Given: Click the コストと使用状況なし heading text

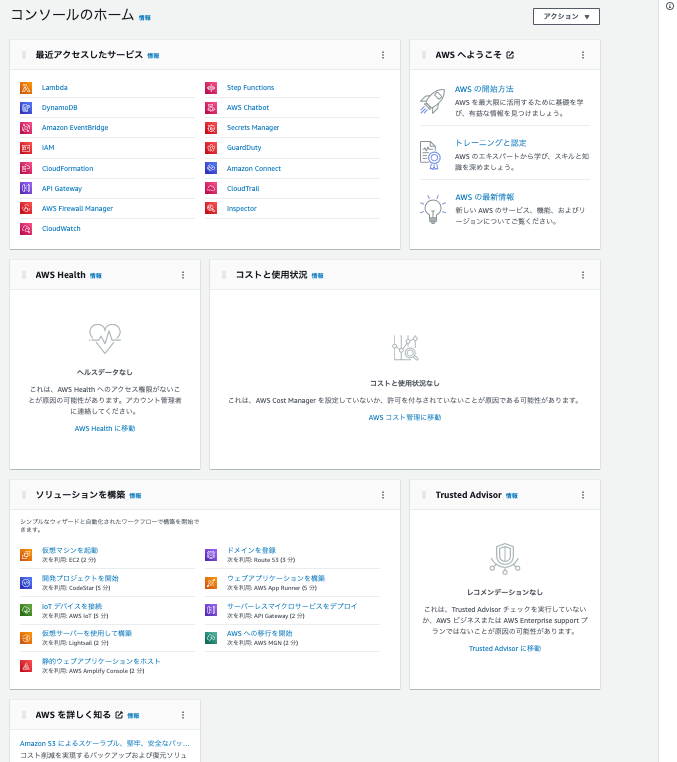Looking at the screenshot, I should 405,383.
